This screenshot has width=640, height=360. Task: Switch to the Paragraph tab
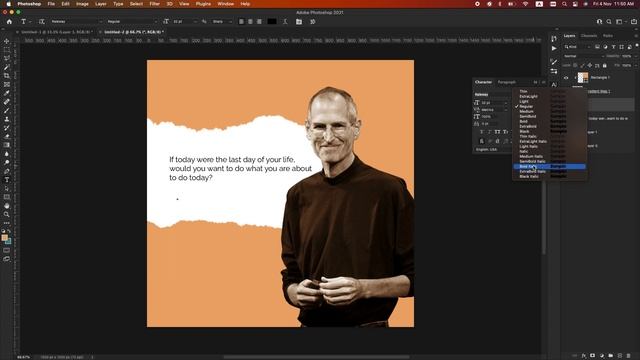point(507,82)
